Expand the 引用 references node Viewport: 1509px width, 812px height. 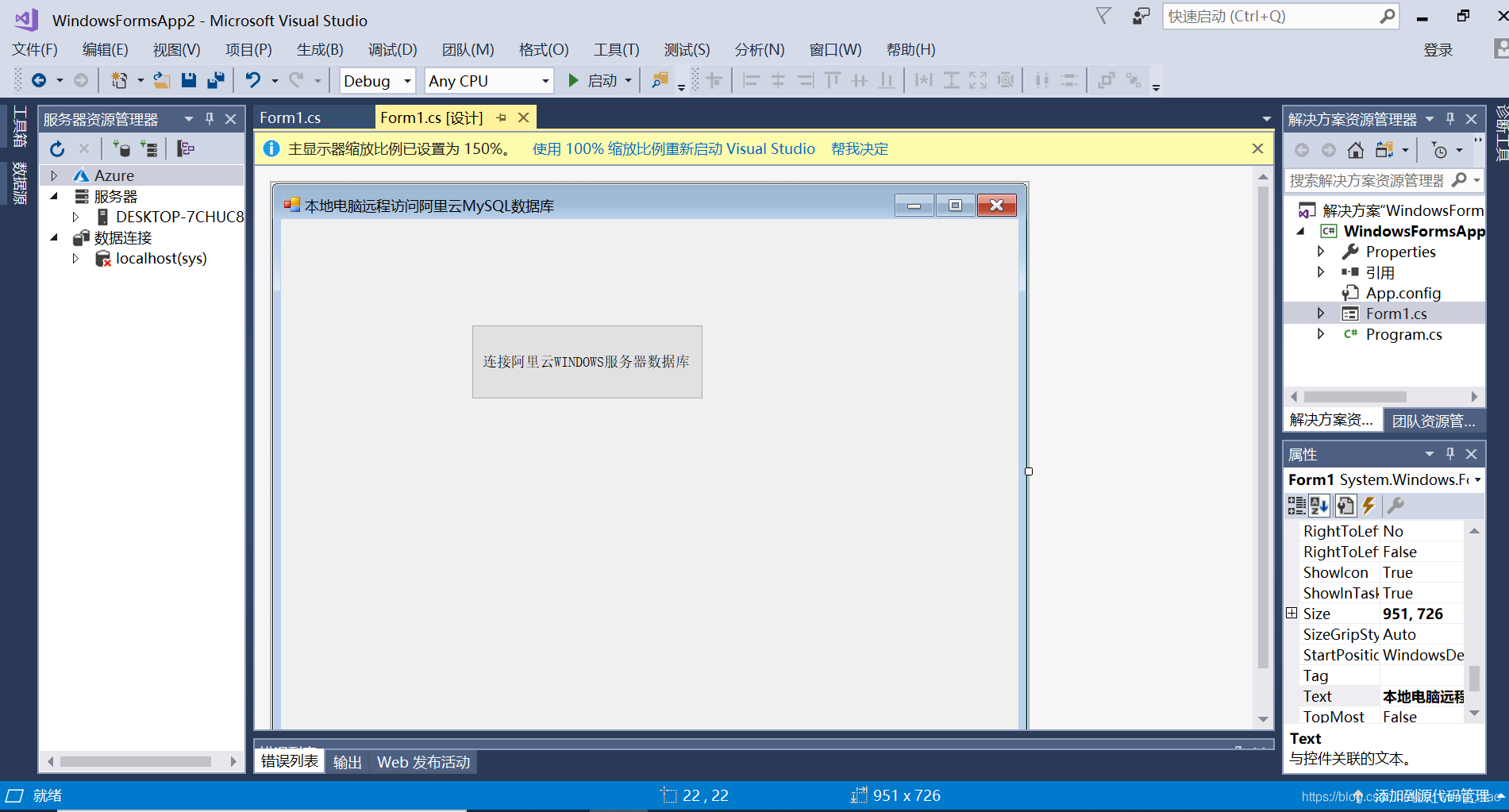pos(1321,272)
